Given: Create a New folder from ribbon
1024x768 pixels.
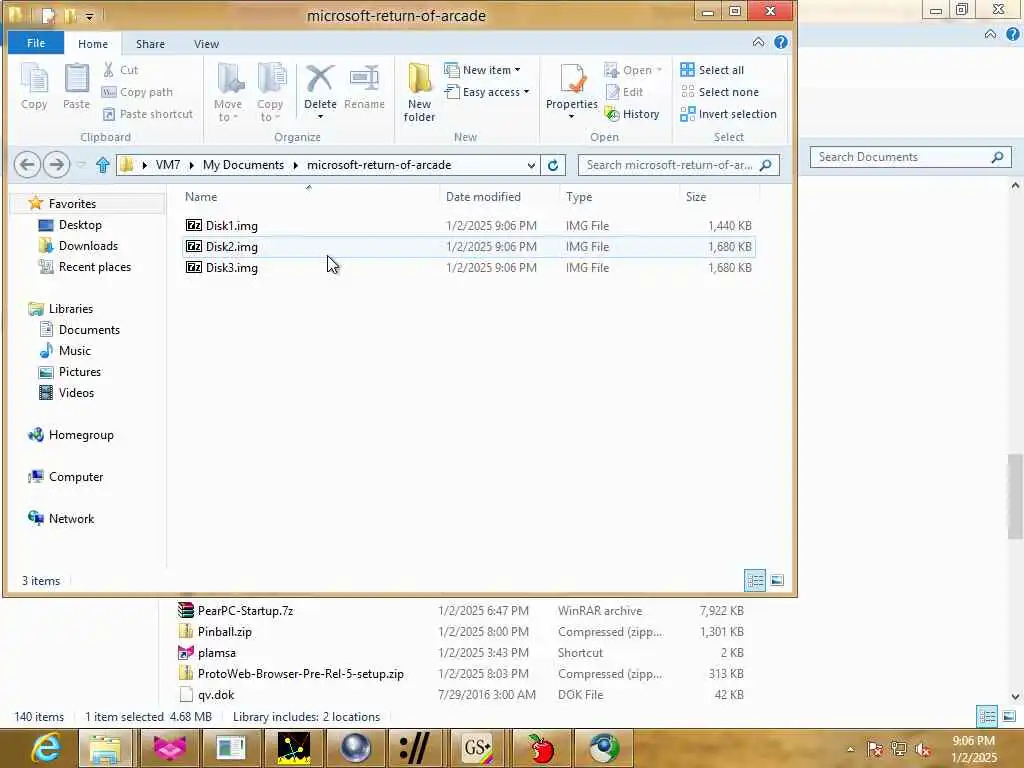Looking at the screenshot, I should pos(419,92).
